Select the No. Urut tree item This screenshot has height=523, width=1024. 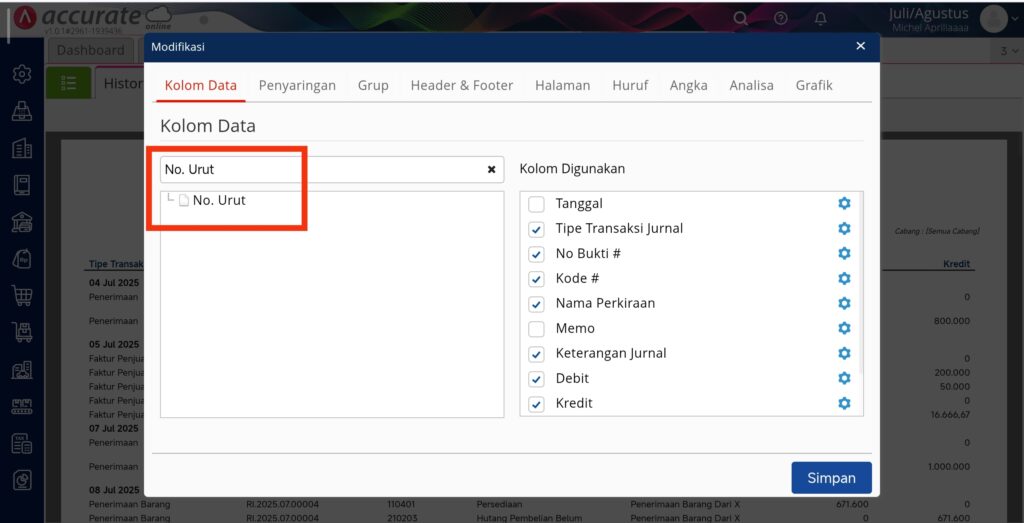coord(219,200)
